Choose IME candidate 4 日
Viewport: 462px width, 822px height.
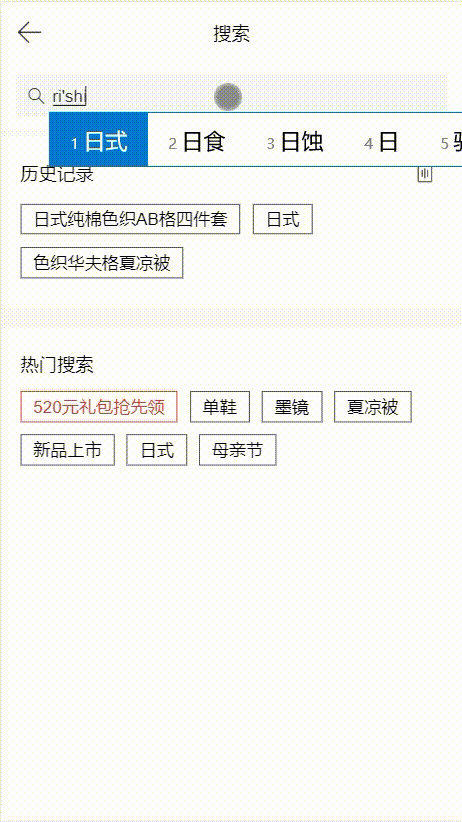pos(381,142)
